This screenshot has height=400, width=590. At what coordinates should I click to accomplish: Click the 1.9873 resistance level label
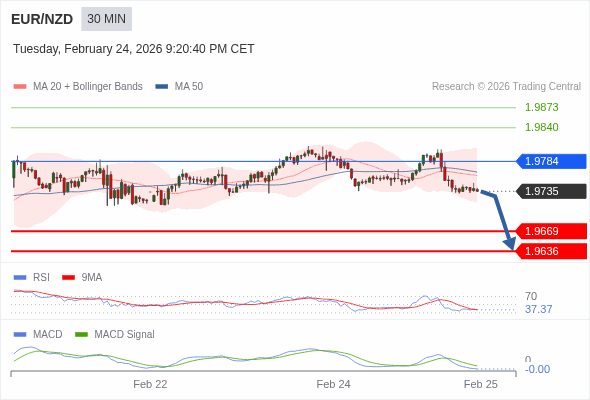[541, 107]
